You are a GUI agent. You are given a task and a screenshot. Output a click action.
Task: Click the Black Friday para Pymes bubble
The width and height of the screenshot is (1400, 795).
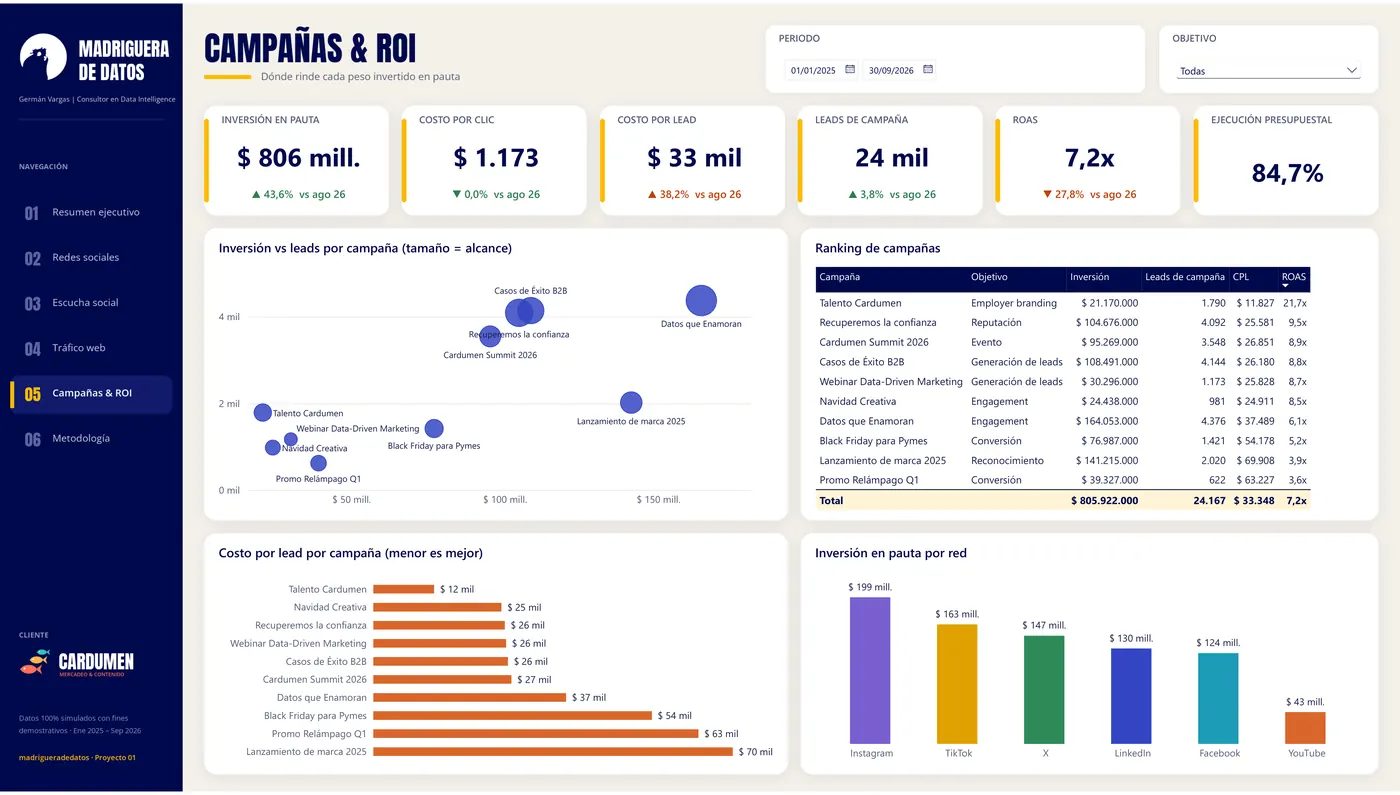tap(434, 428)
